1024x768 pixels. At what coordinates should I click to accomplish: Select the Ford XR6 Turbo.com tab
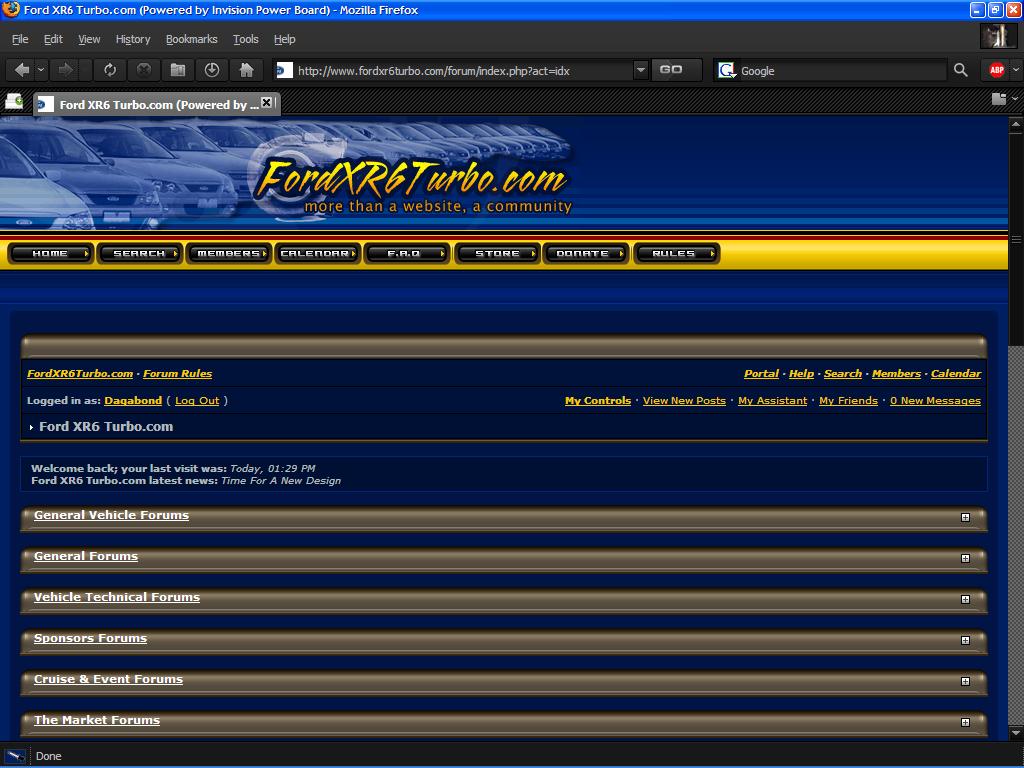(x=157, y=104)
